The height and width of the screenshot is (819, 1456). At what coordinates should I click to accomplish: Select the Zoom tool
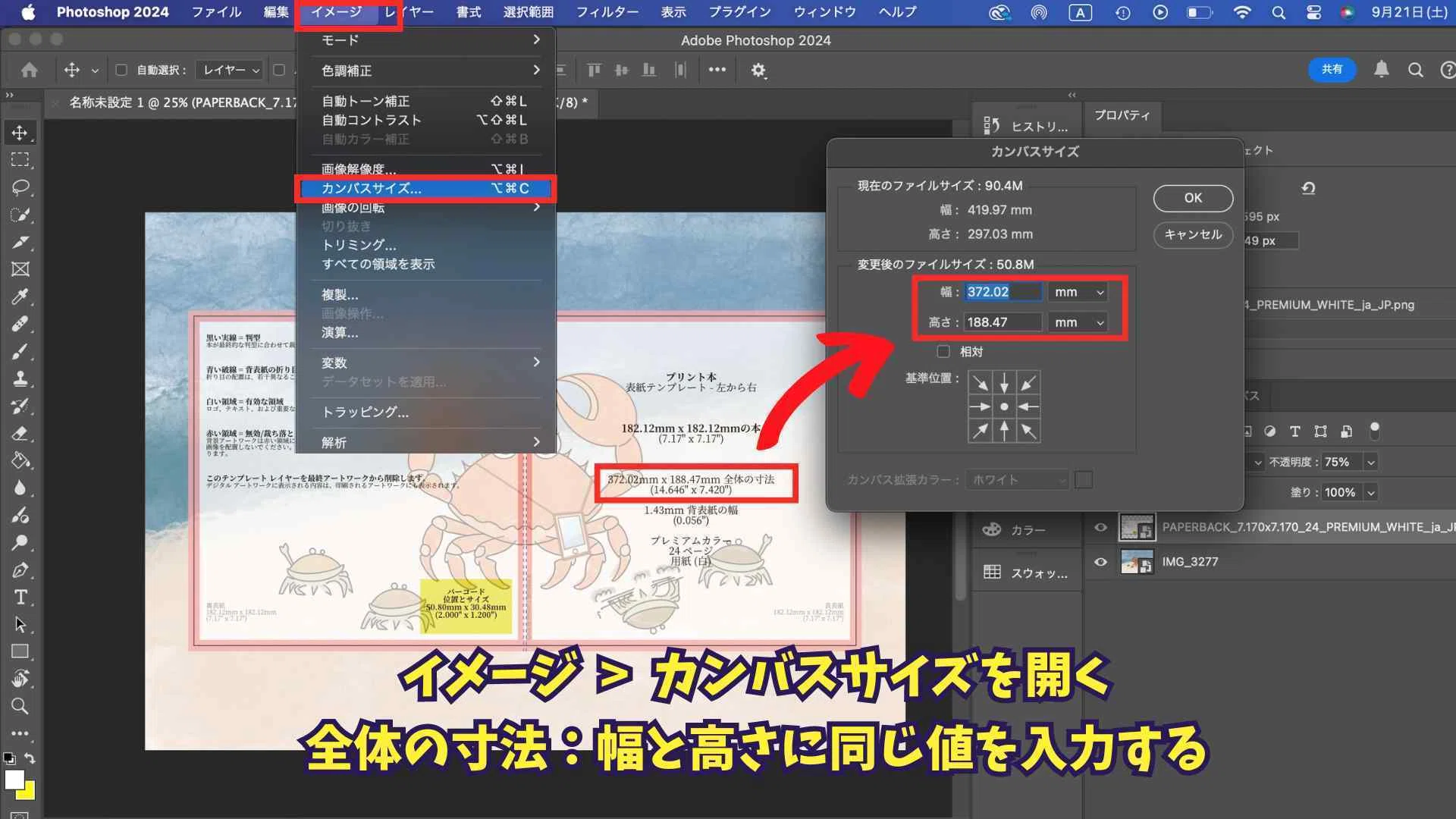[20, 706]
